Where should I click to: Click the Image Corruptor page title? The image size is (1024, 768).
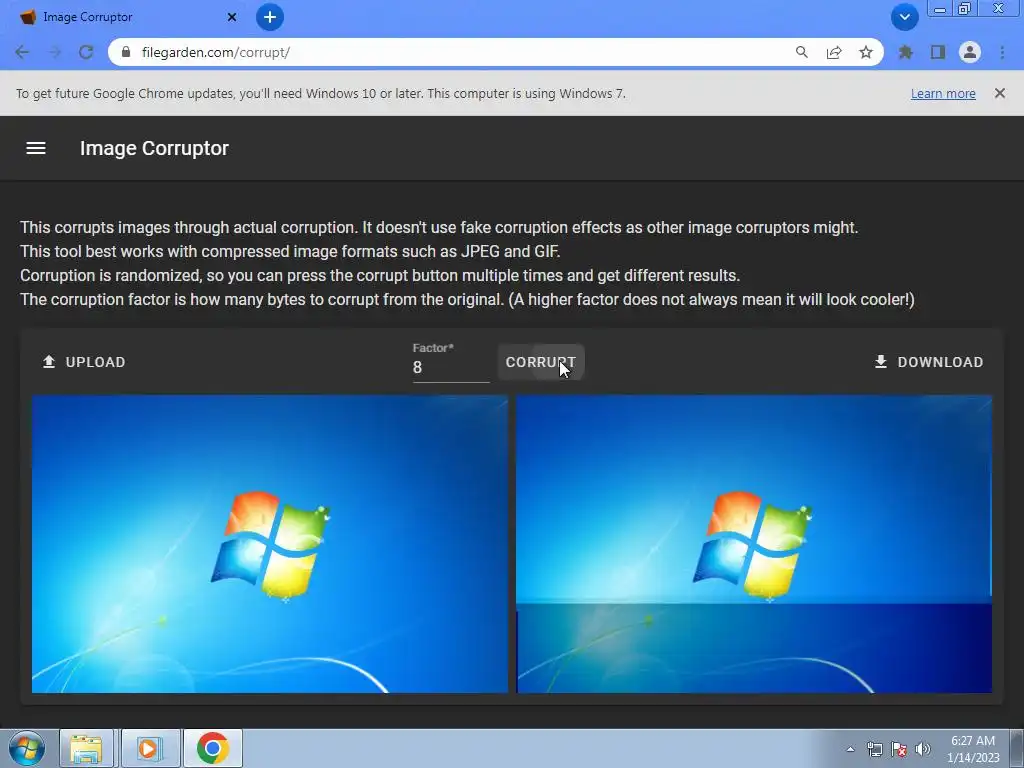coord(154,148)
